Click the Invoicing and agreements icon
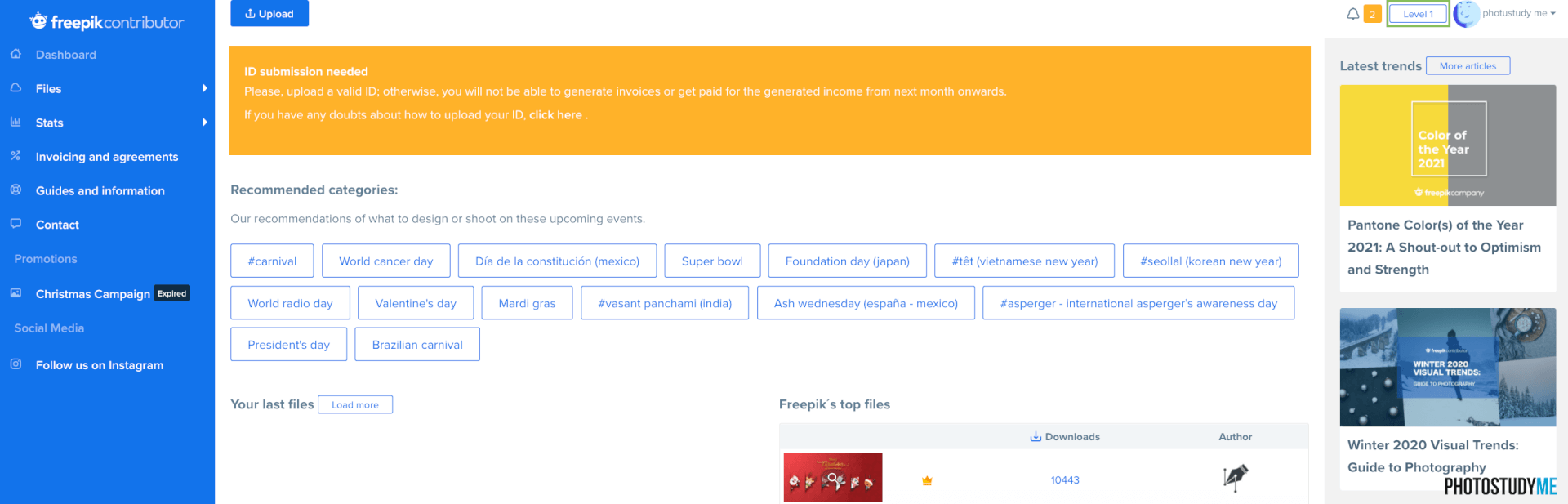 pyautogui.click(x=16, y=155)
